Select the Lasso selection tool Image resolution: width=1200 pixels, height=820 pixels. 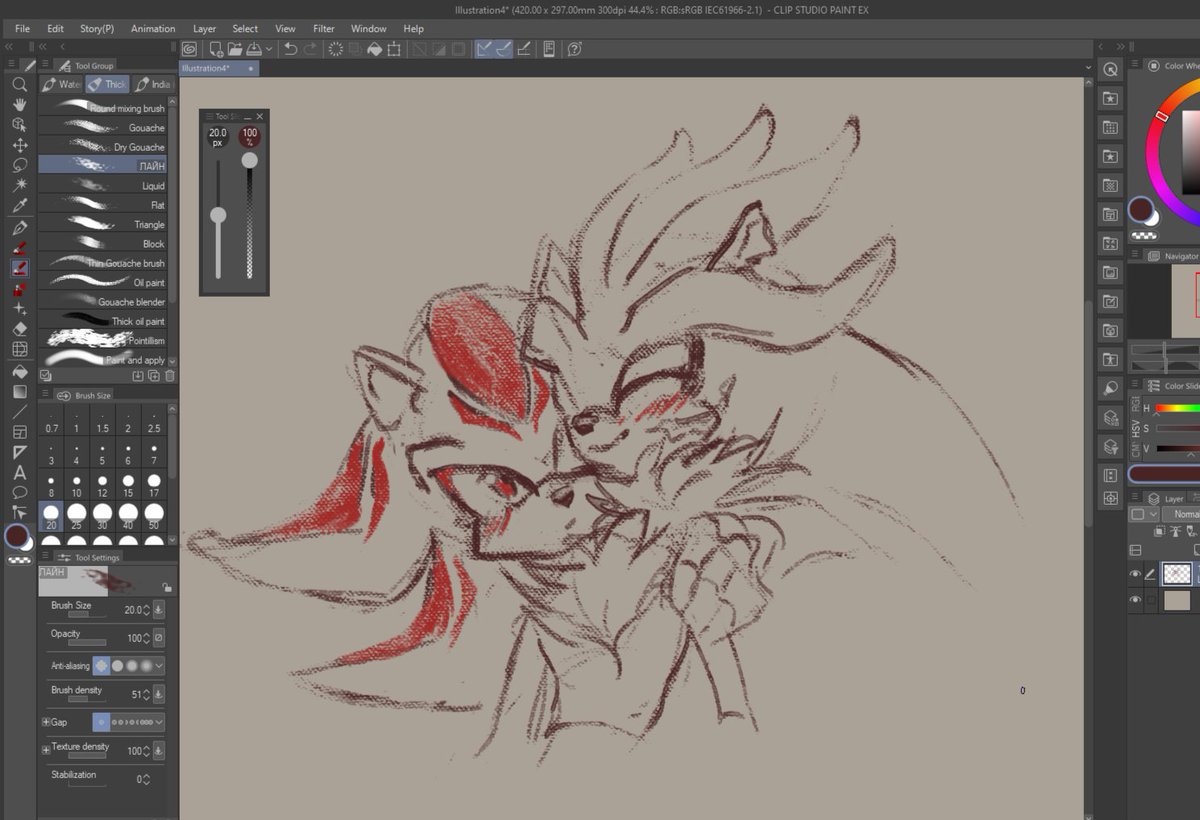19,165
